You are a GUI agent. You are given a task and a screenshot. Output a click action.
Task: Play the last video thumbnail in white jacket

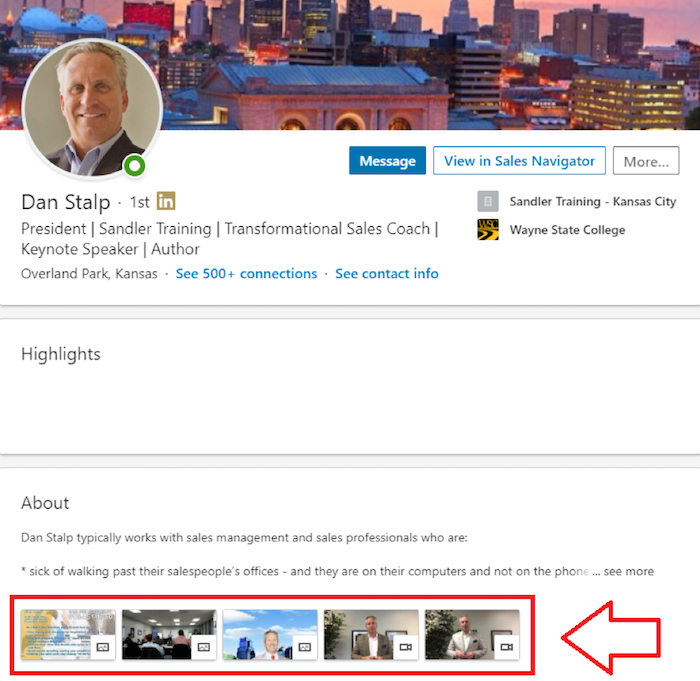(472, 635)
